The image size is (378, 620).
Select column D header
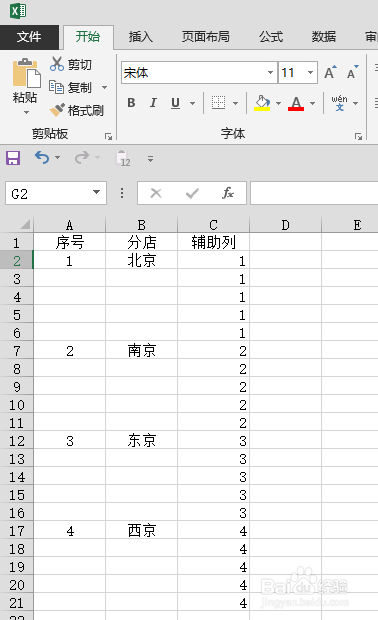[285, 225]
